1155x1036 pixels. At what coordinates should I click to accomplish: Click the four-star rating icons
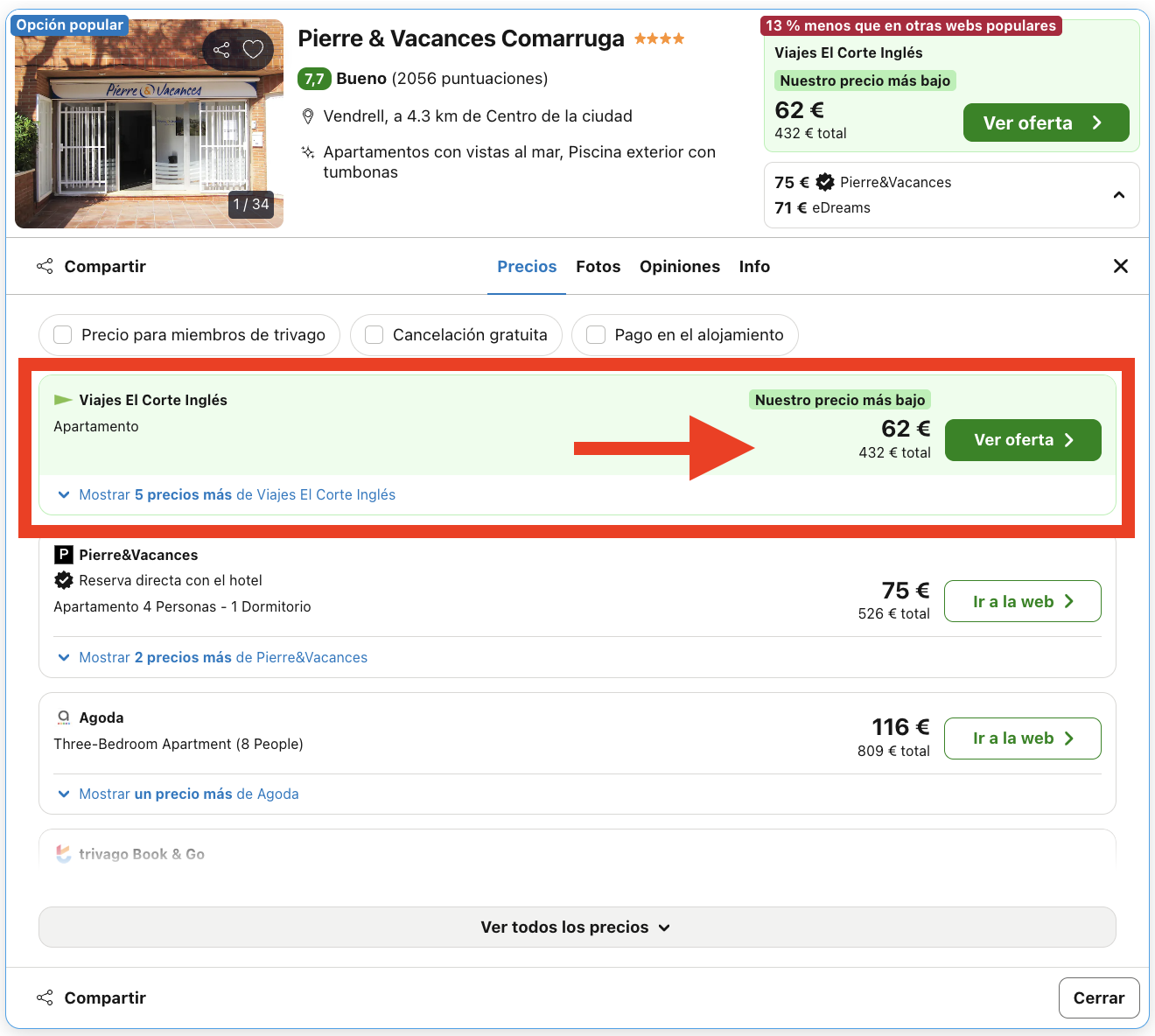(x=659, y=38)
